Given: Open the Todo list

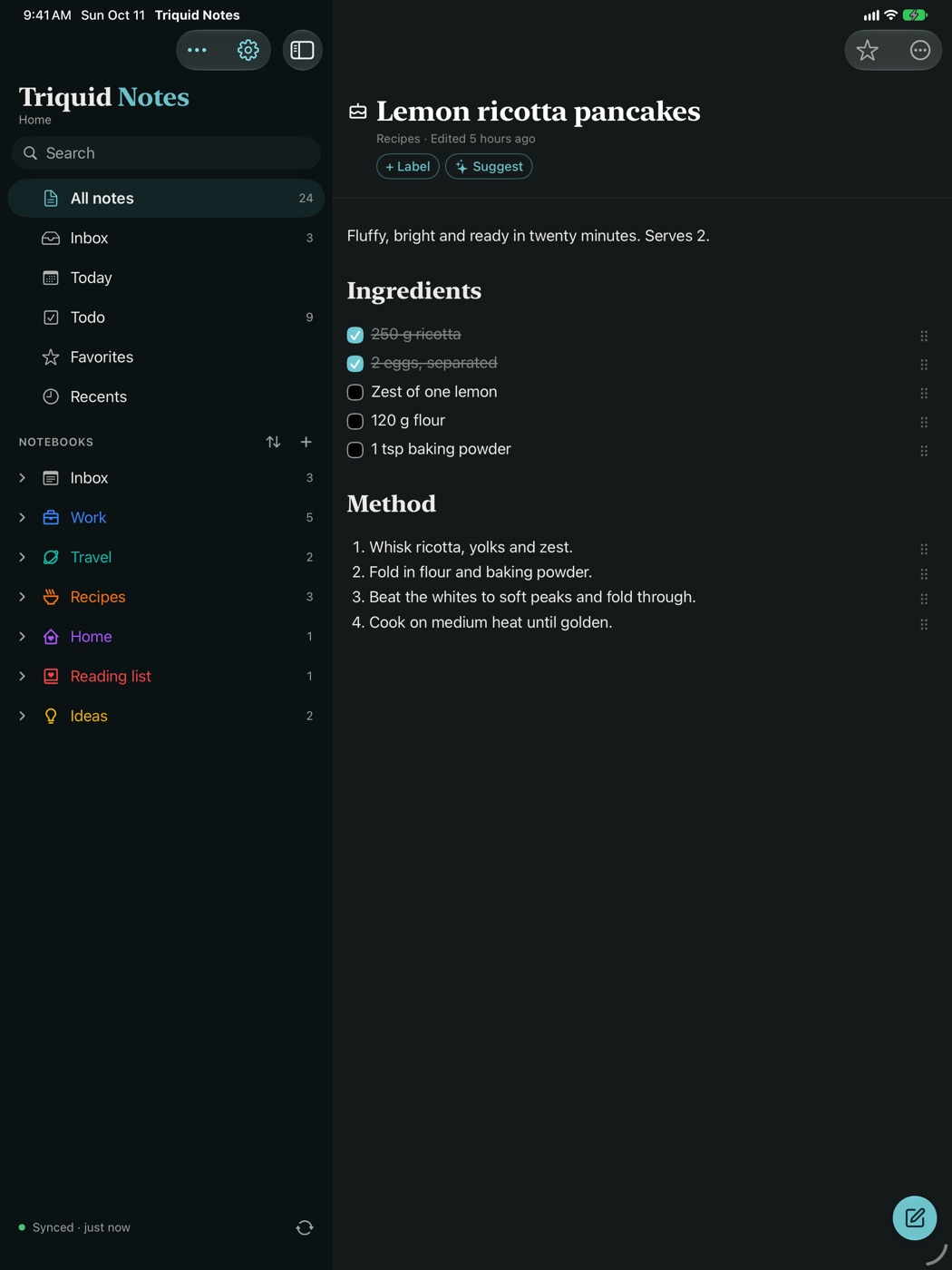Looking at the screenshot, I should pos(166,317).
